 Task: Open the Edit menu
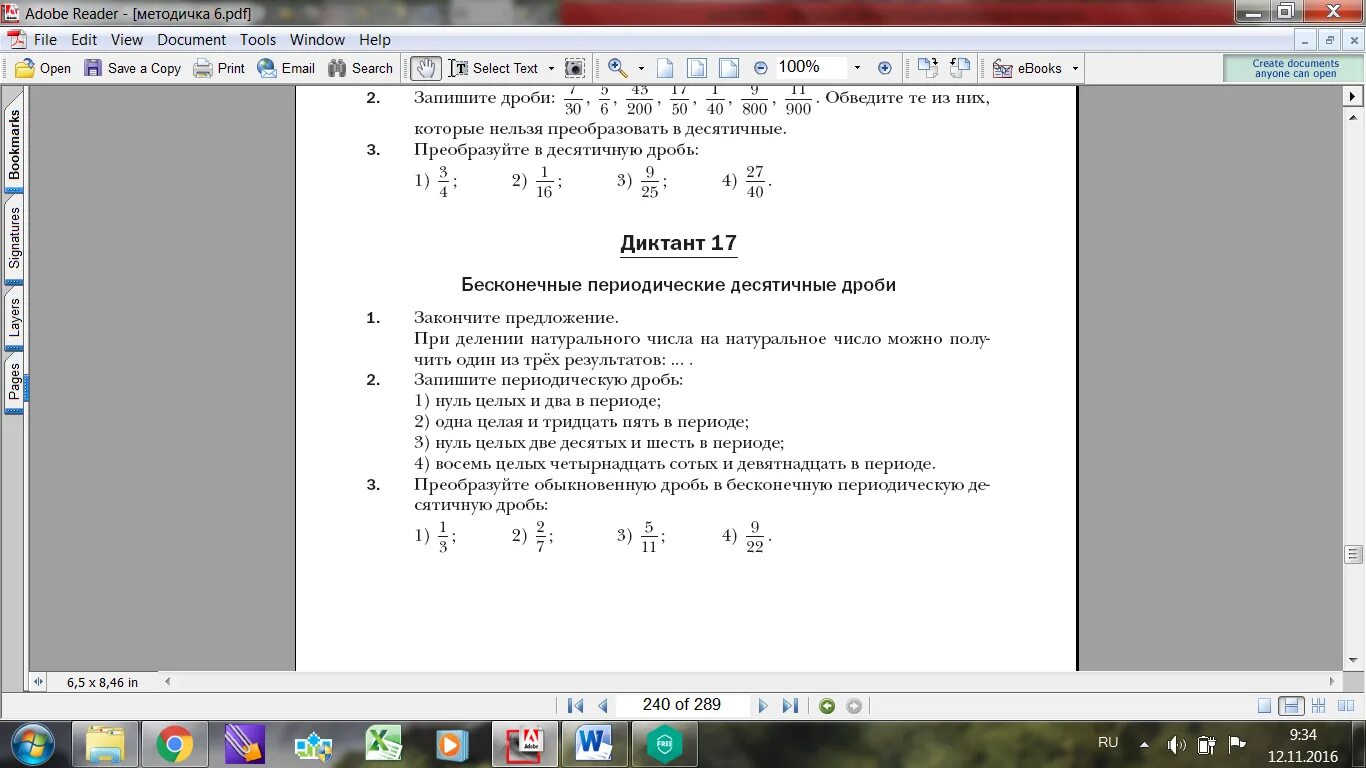click(84, 40)
